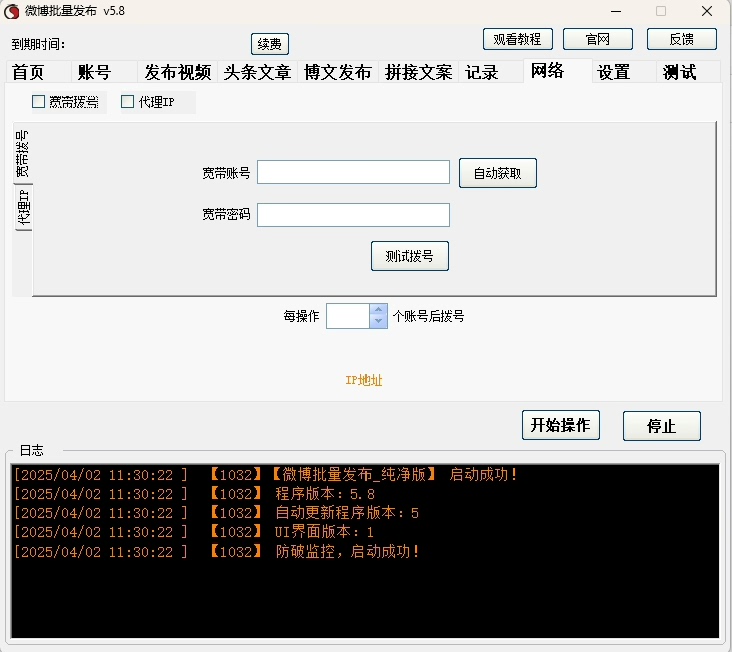The width and height of the screenshot is (732, 652).
Task: Open the 反馈 feedback button
Action: (x=682, y=39)
